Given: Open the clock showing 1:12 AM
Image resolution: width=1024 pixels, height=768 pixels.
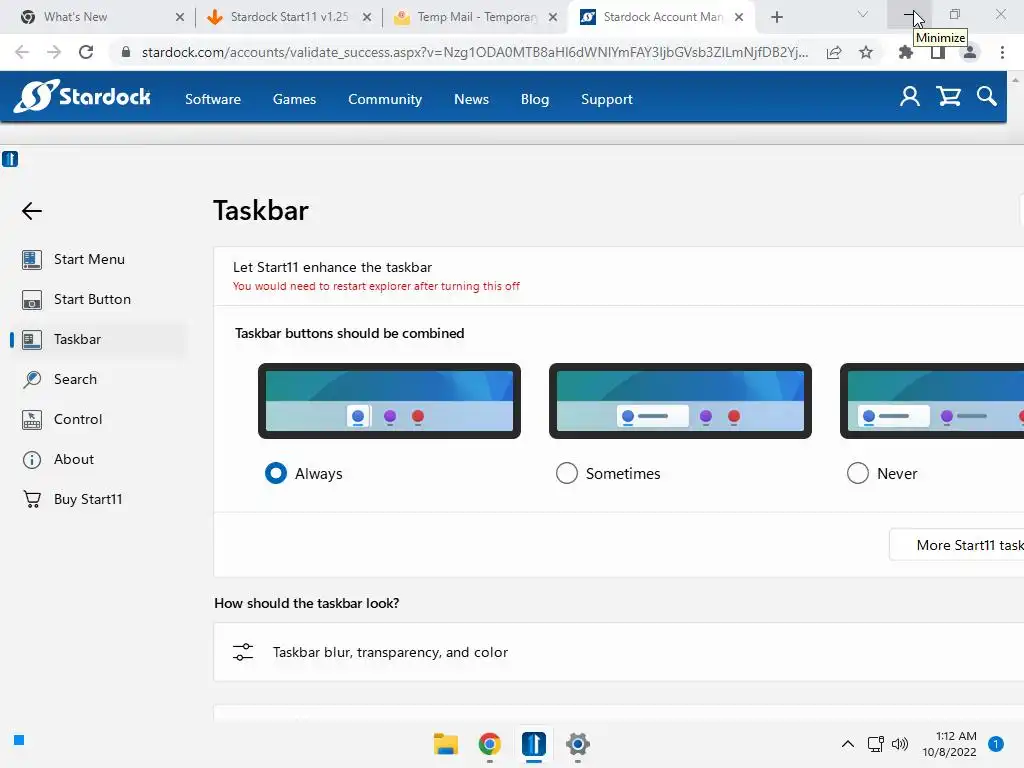Looking at the screenshot, I should pyautogui.click(x=949, y=744).
